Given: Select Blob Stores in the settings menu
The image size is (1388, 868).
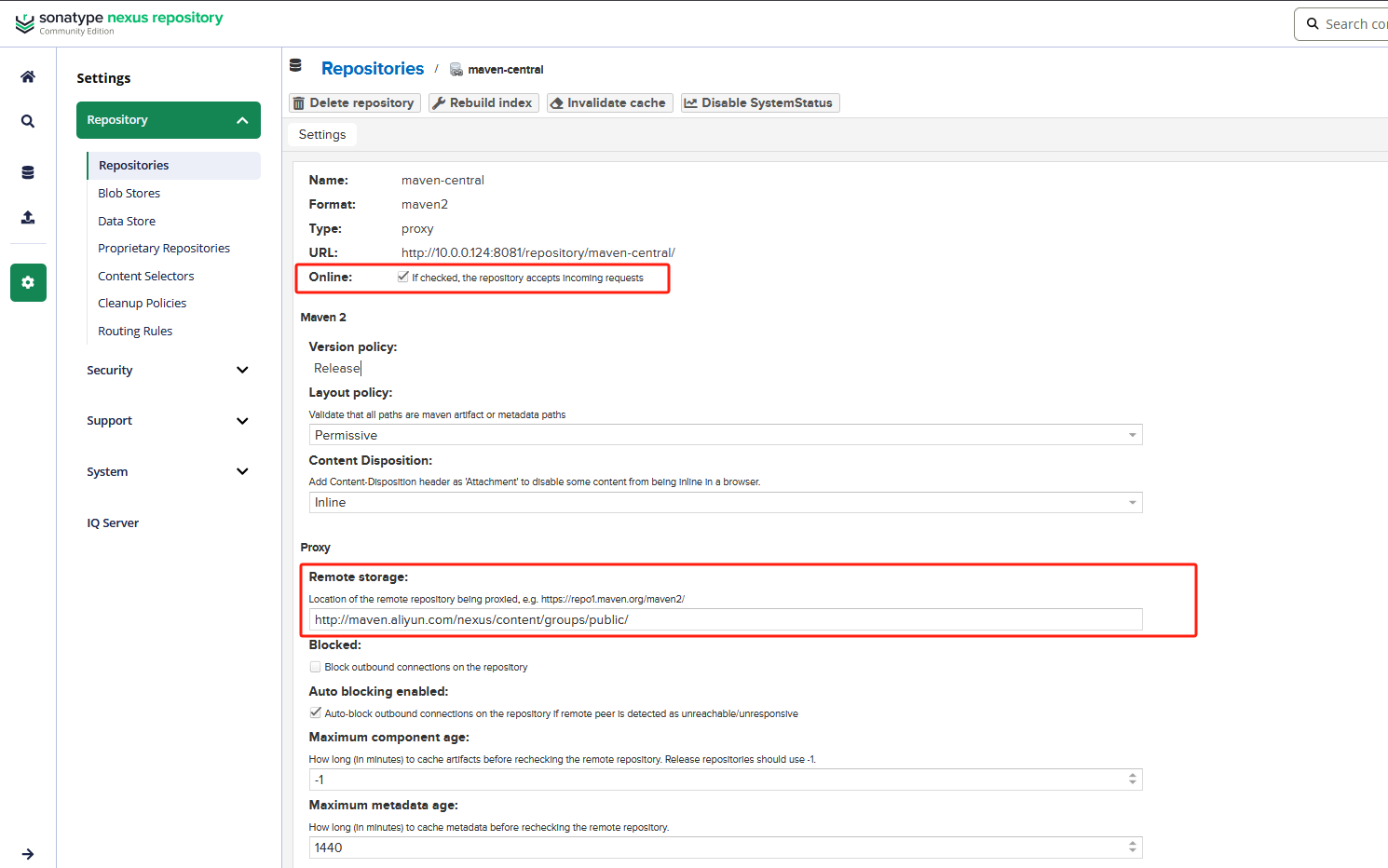Looking at the screenshot, I should [129, 194].
